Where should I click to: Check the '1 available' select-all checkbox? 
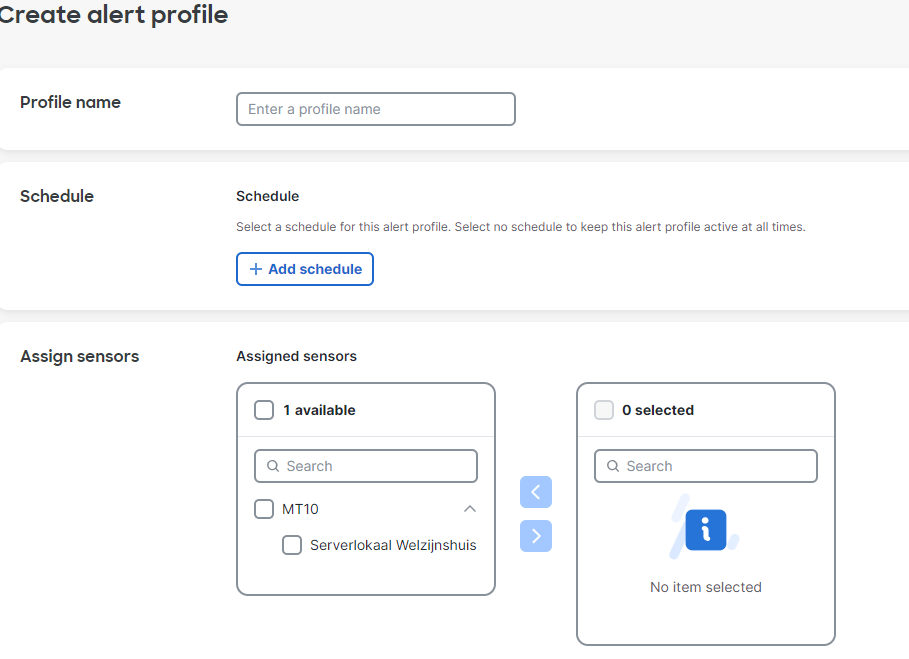click(x=263, y=410)
